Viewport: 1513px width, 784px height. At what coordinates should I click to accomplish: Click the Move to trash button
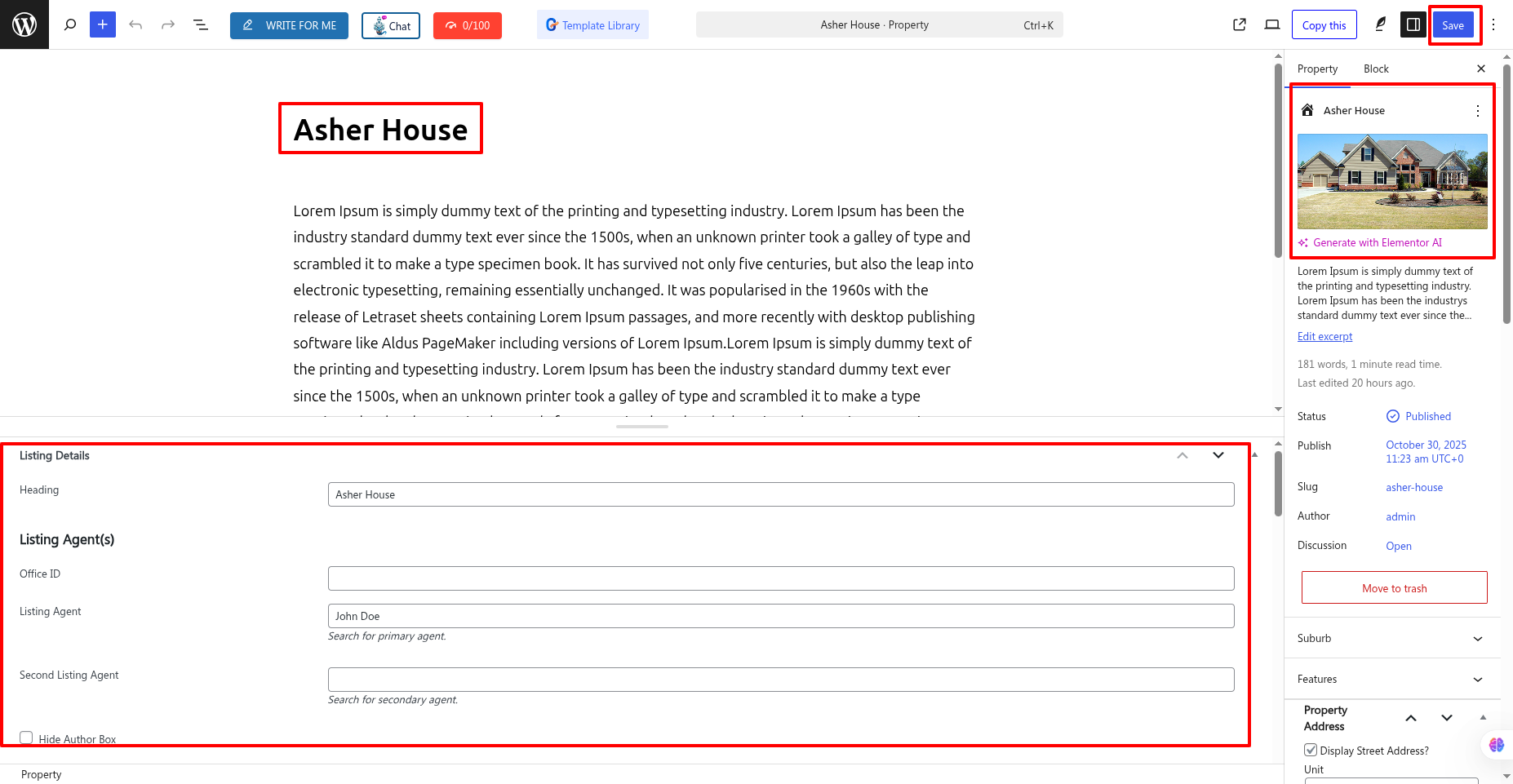1394,587
